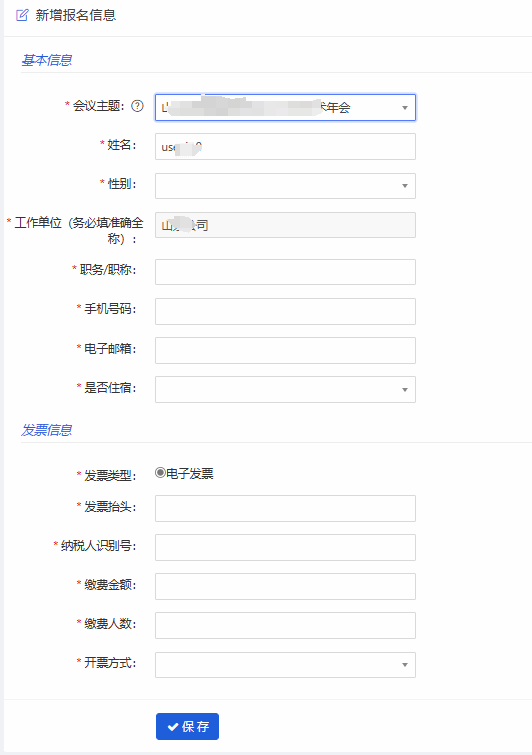This screenshot has width=532, height=755.
Task: Expand the 性别 dropdown
Action: pos(285,186)
